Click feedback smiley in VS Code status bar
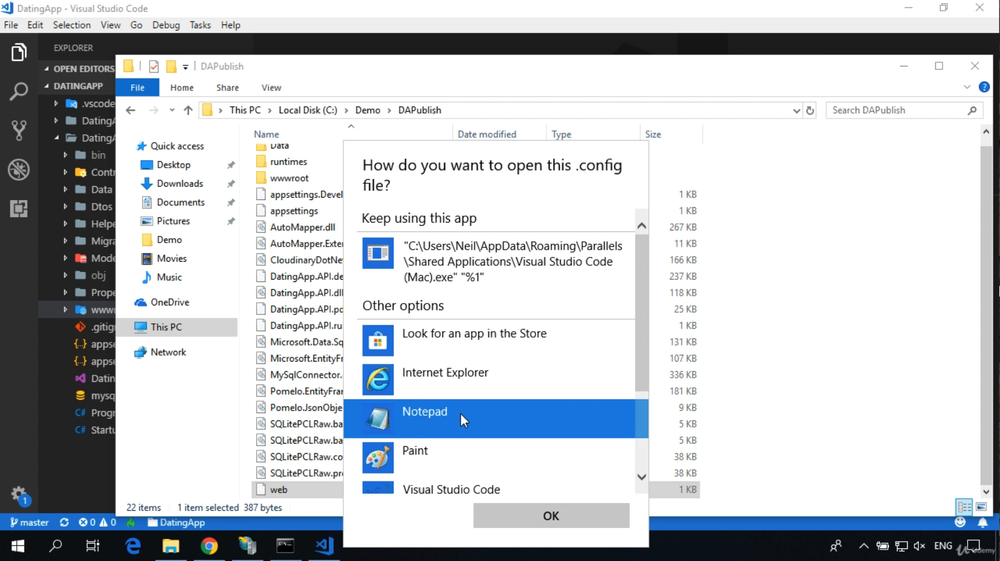 [960, 522]
